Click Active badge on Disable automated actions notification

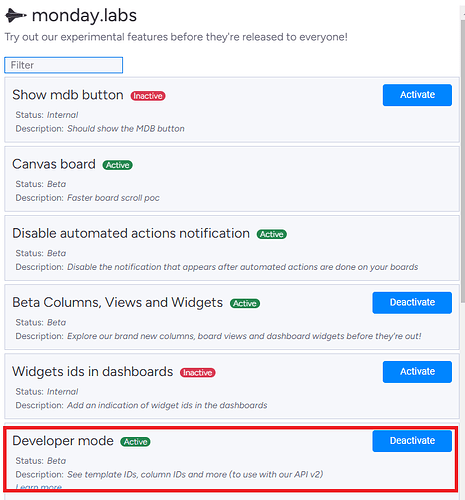tap(271, 234)
